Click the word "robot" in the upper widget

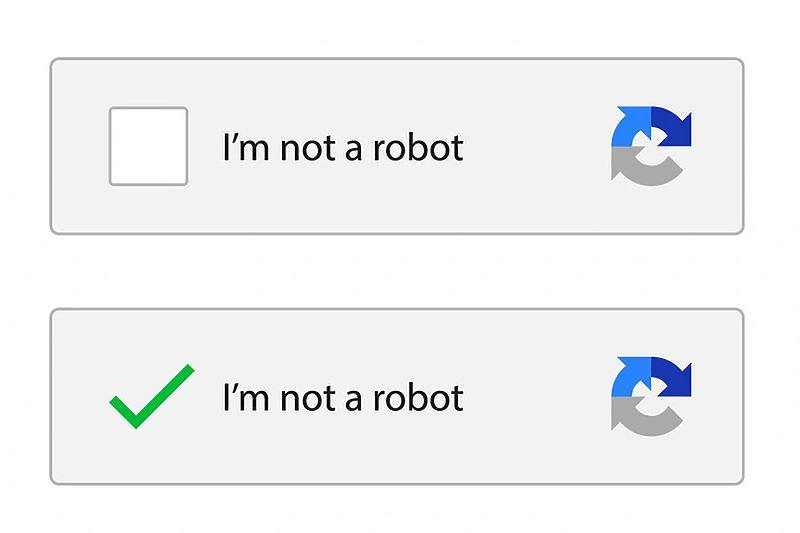click(418, 148)
